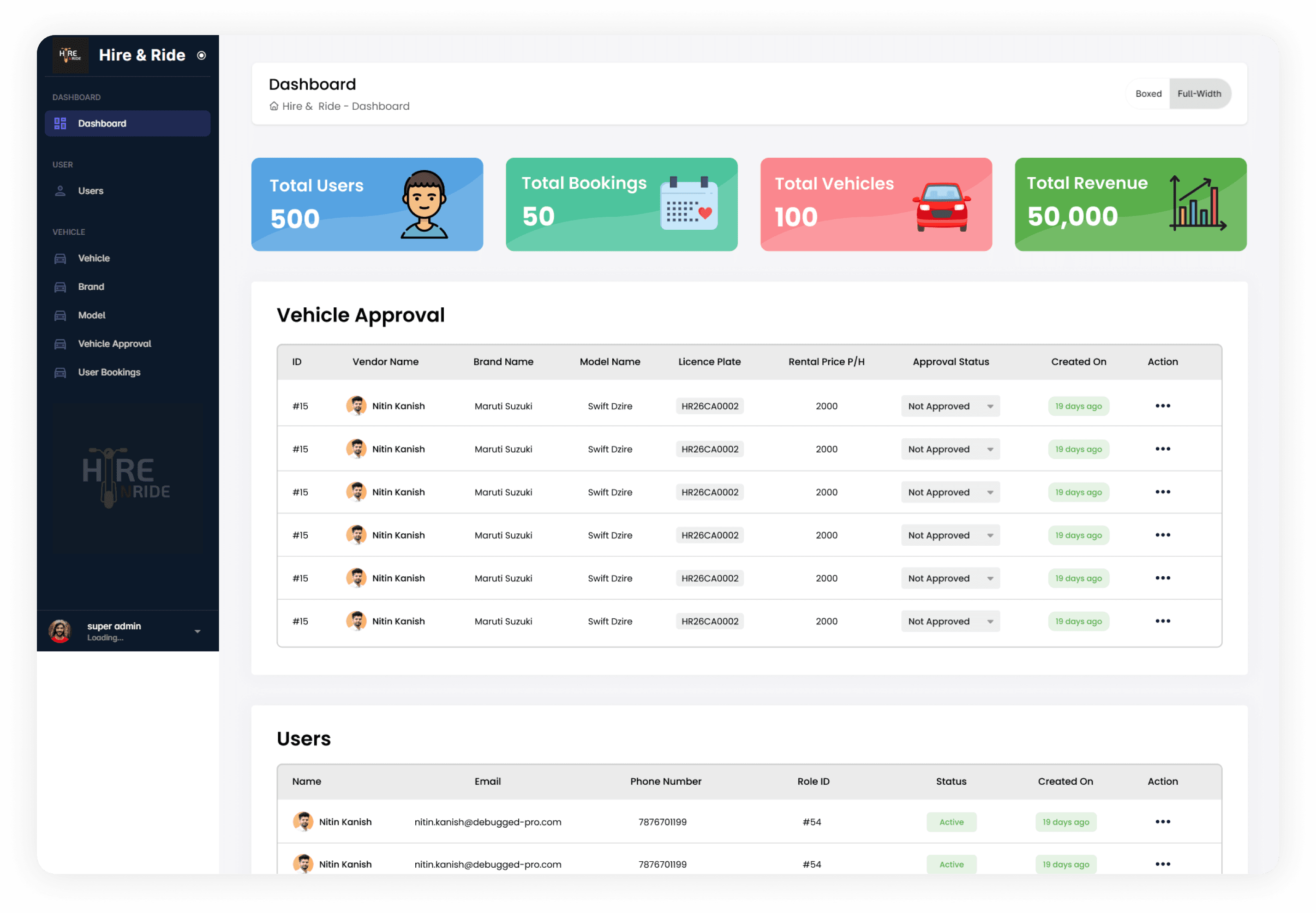1316x913 pixels.
Task: Open first user row three-dot actions
Action: click(1162, 822)
